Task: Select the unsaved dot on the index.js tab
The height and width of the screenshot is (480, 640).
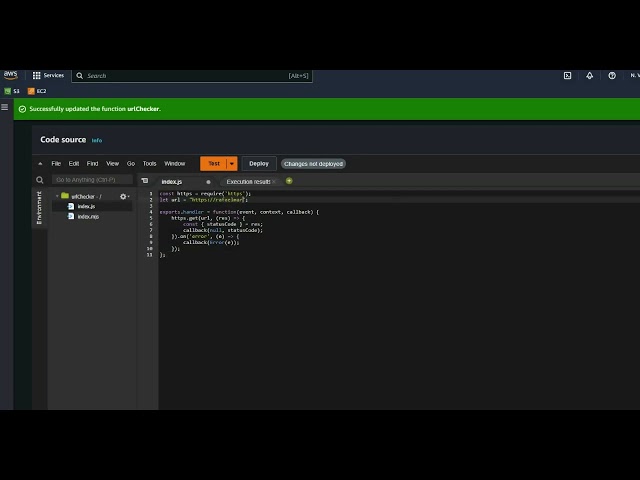Action: coord(208,182)
